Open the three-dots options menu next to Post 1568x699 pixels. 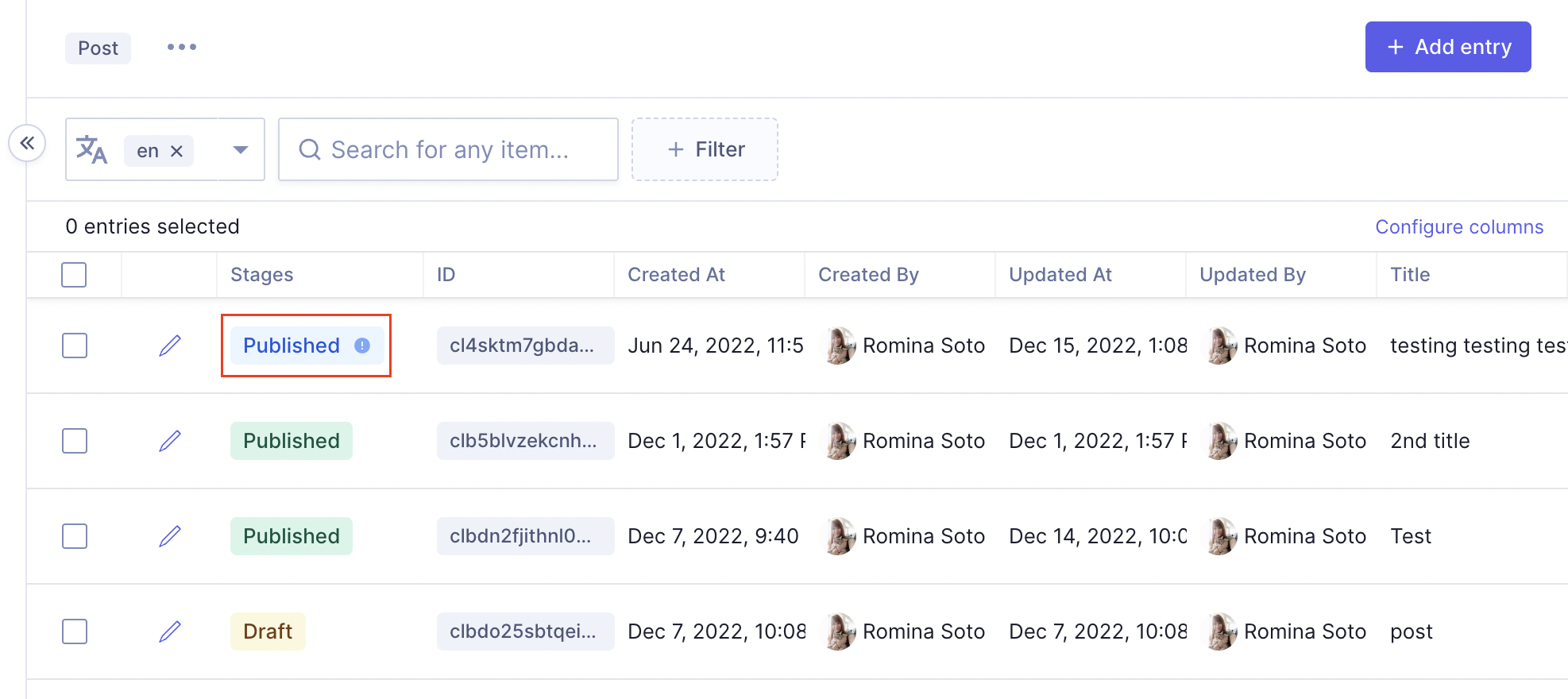click(182, 47)
